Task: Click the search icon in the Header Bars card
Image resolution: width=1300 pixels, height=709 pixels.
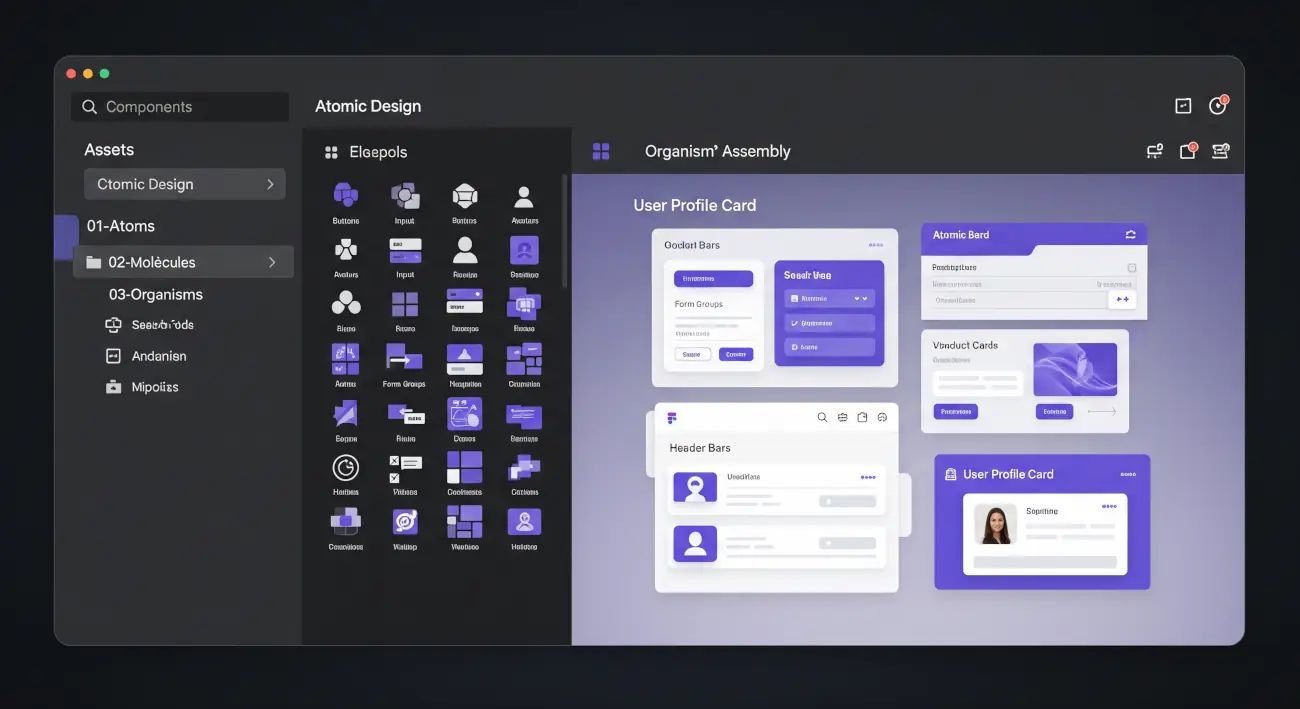Action: [822, 418]
